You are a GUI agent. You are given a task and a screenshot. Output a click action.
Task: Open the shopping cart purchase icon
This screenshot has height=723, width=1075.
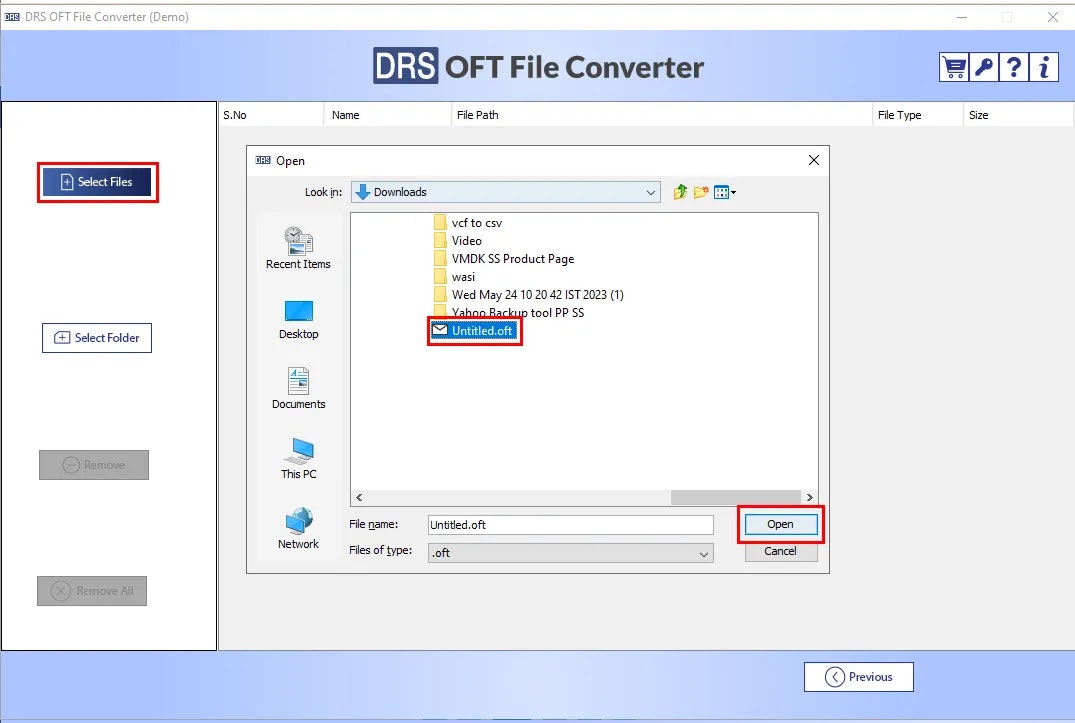(x=954, y=67)
